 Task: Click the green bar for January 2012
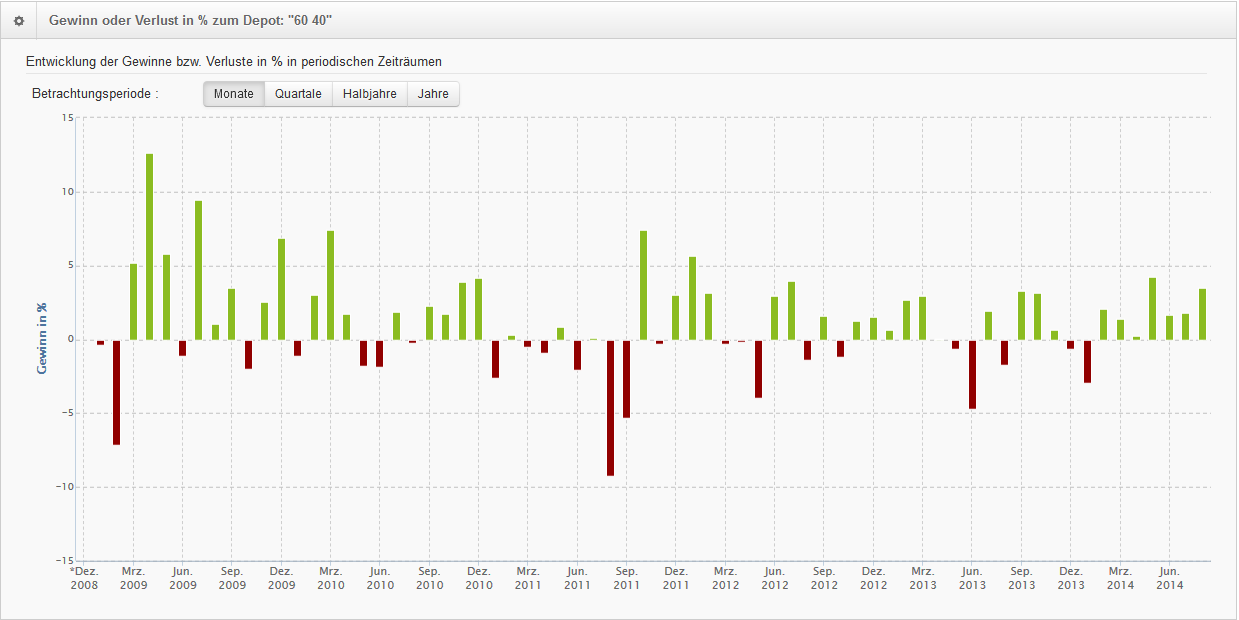(x=693, y=298)
